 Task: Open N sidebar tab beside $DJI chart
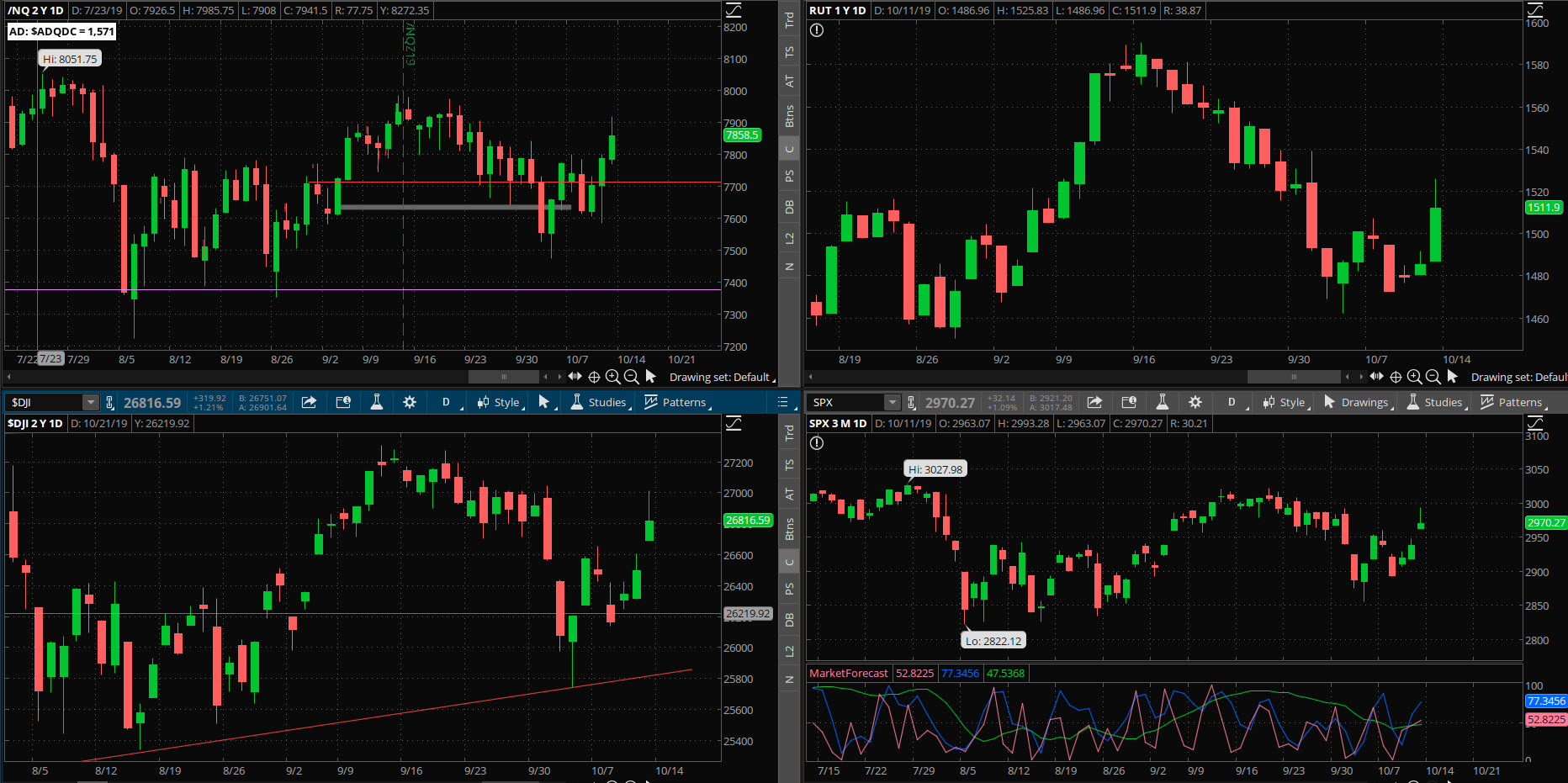[x=789, y=680]
